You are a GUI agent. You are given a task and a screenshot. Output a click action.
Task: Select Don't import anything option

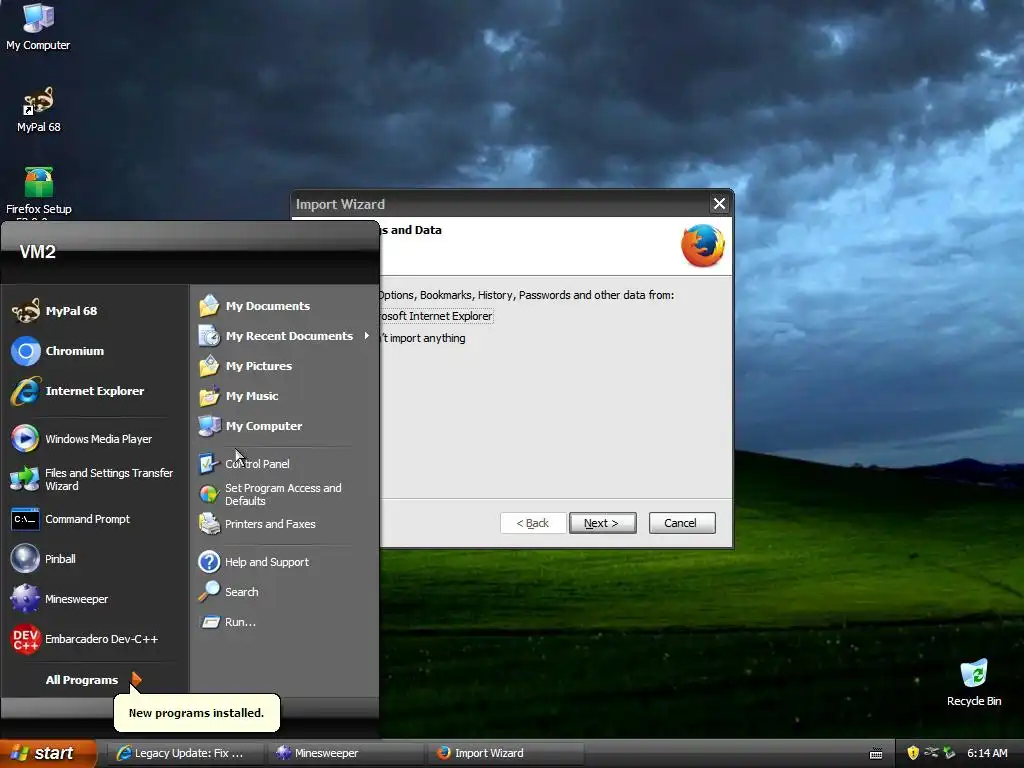[423, 338]
